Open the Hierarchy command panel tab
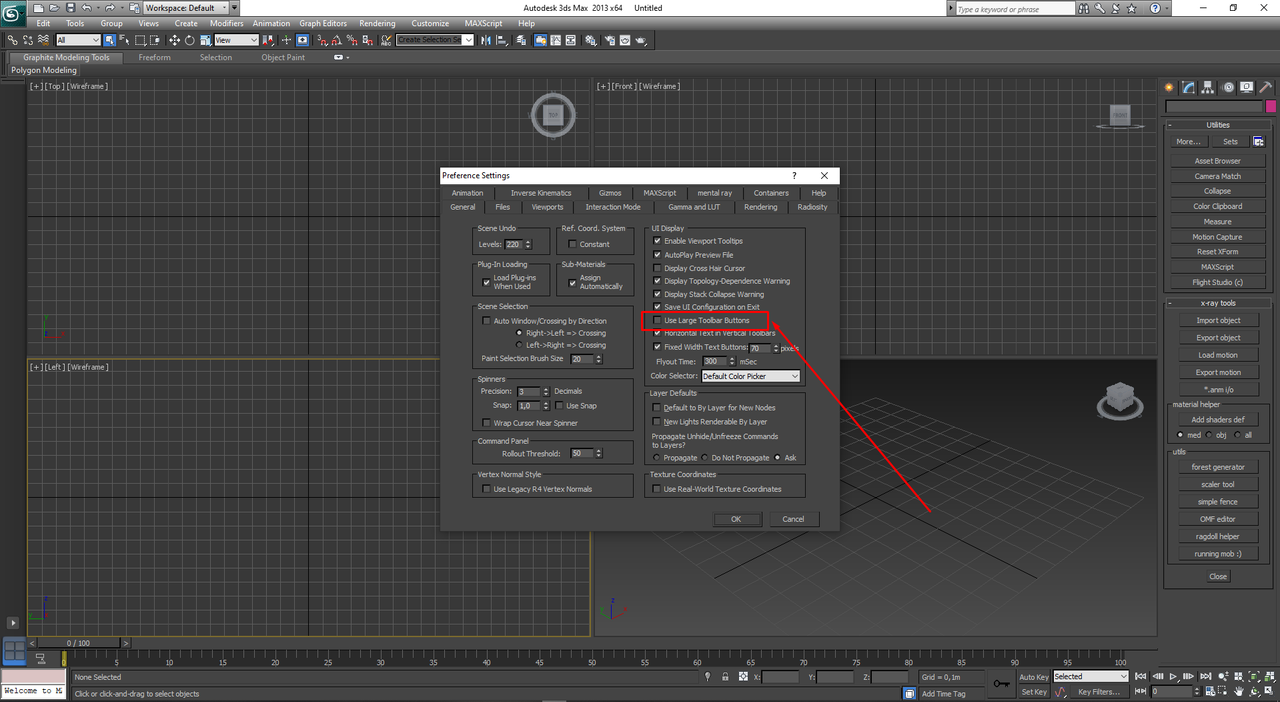 (1208, 88)
